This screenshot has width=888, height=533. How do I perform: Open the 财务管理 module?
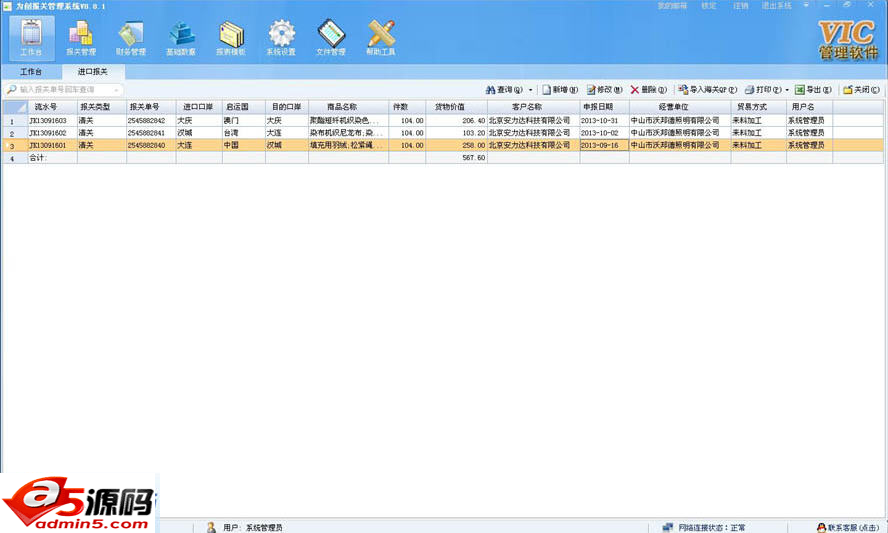point(131,38)
